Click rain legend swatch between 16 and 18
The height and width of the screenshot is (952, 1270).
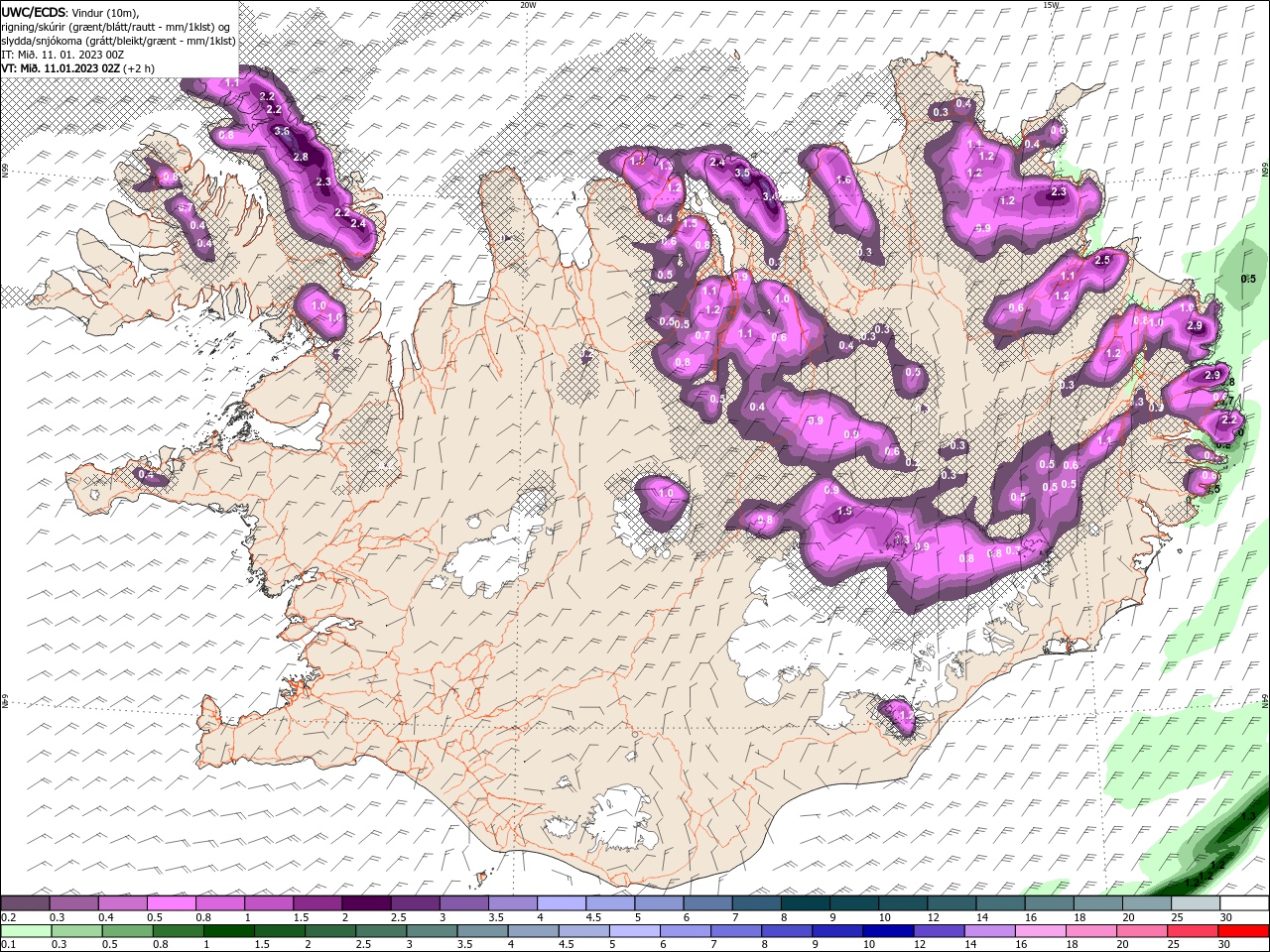tap(1041, 931)
